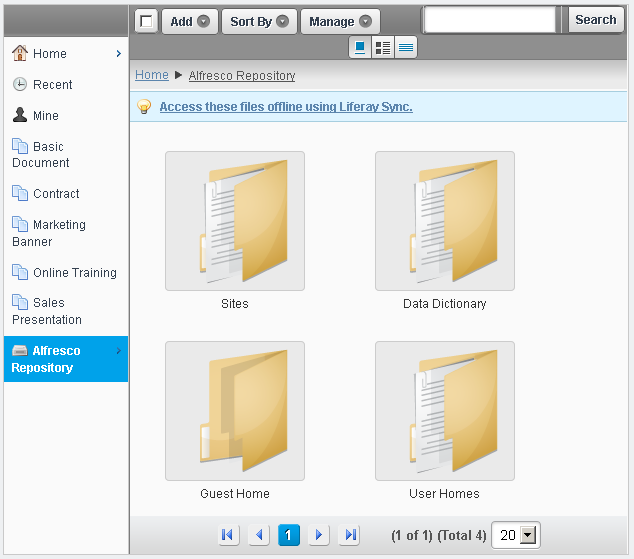
Task: Change items per page dropdown showing 20
Action: pos(517,535)
